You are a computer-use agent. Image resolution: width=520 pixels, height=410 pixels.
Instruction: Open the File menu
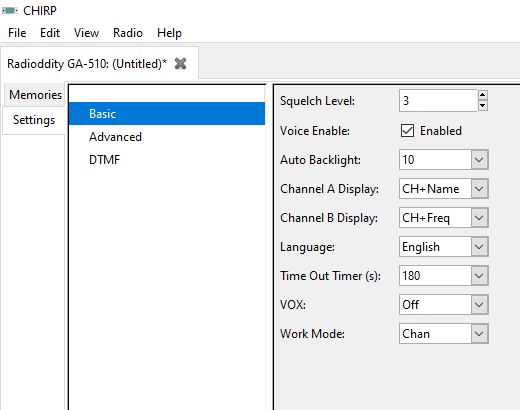pos(17,33)
